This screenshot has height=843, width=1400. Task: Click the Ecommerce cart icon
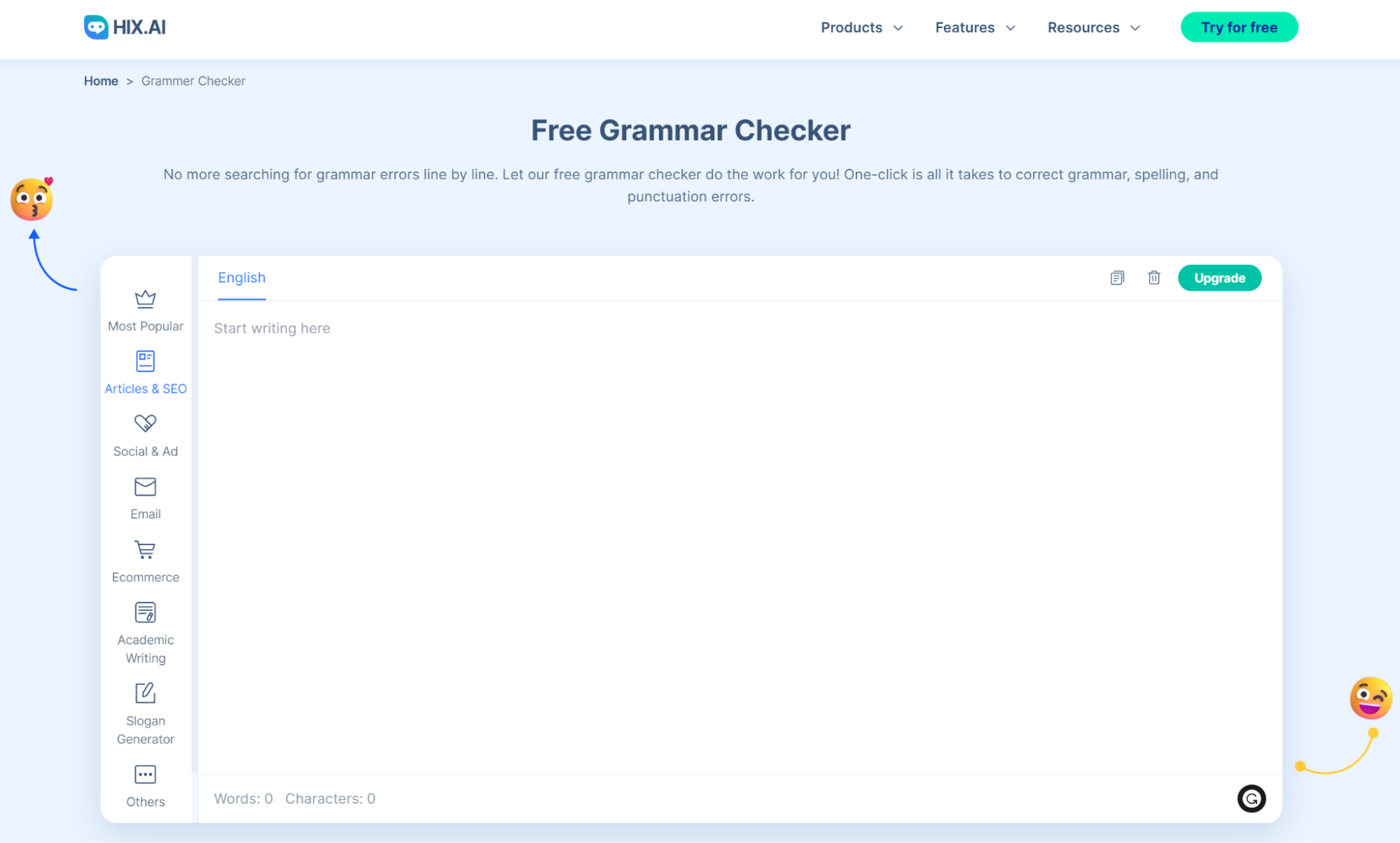click(145, 550)
